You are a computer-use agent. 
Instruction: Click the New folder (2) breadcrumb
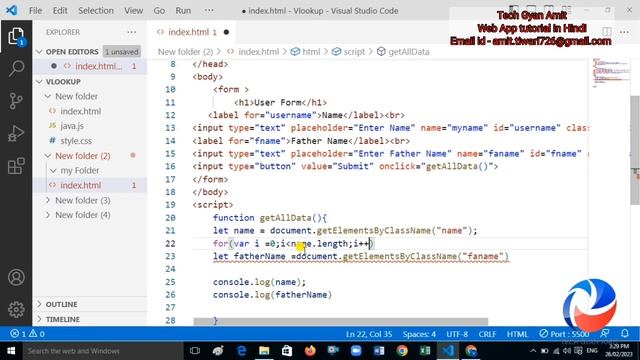186,52
